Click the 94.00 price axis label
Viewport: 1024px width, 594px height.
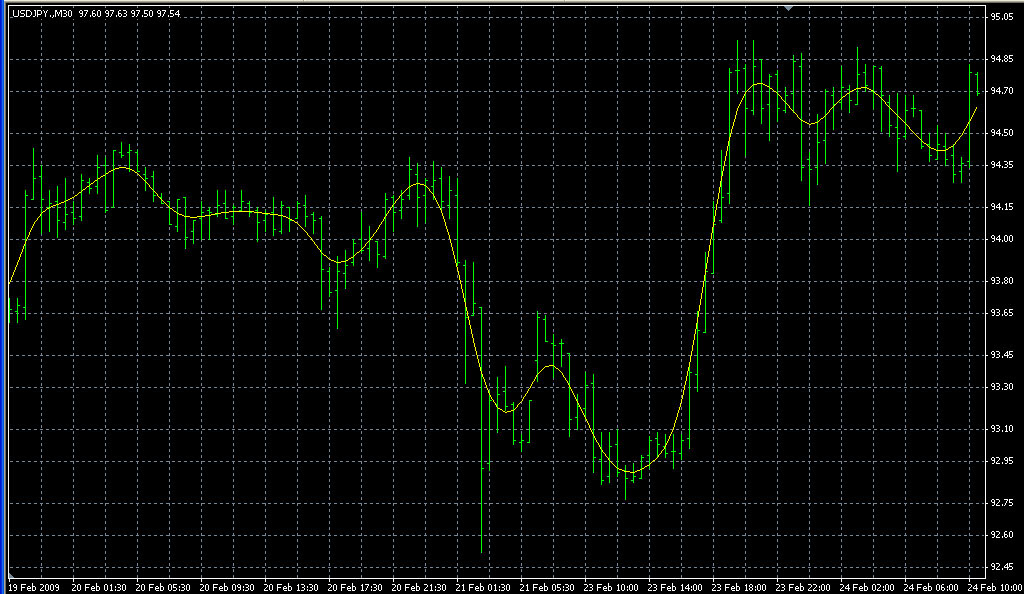tap(1002, 239)
